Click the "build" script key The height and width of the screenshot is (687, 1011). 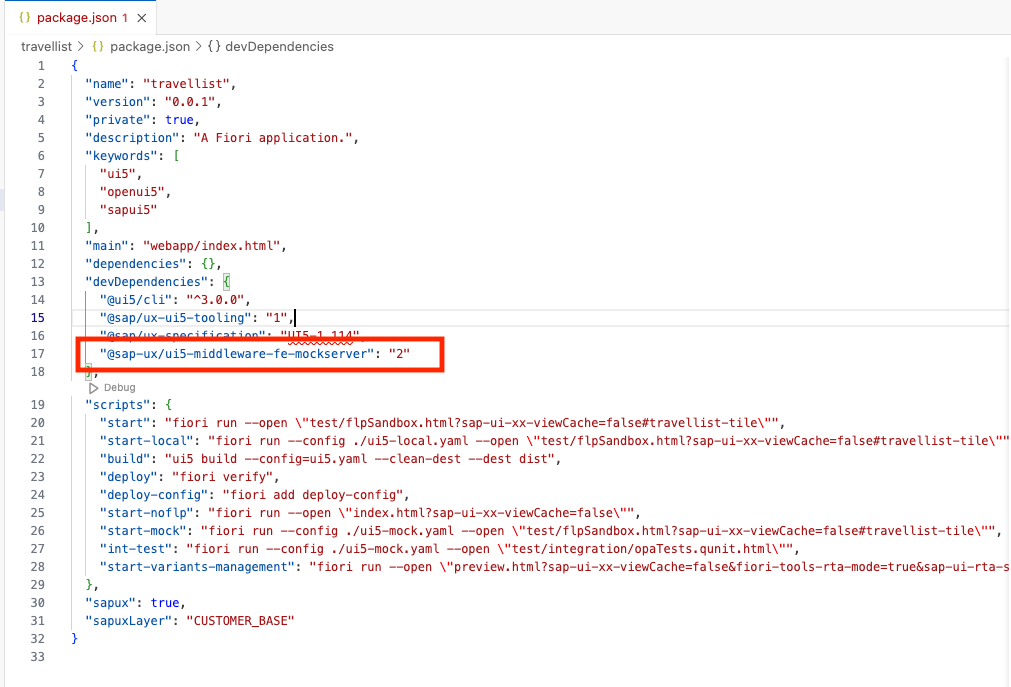(x=125, y=459)
